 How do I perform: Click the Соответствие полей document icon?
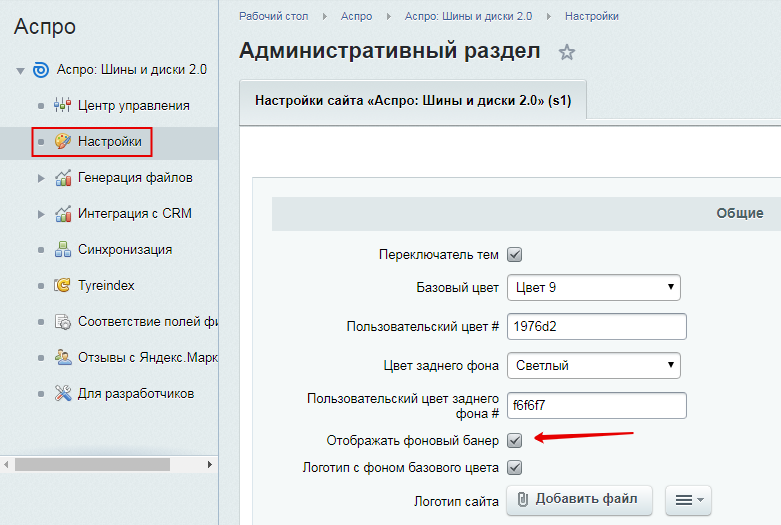pyautogui.click(x=63, y=322)
